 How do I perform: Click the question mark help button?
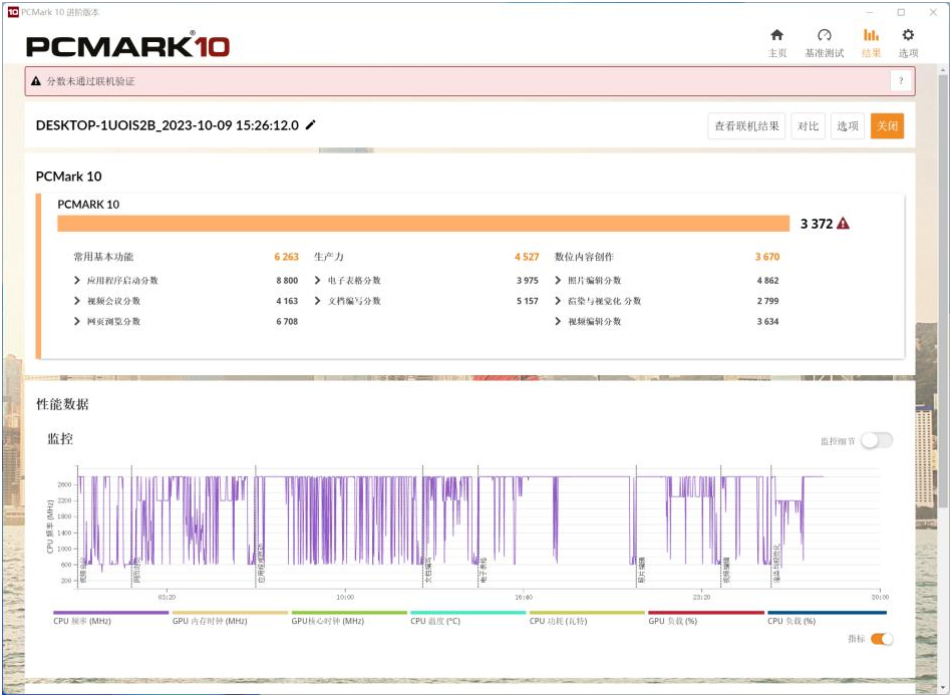click(x=900, y=81)
